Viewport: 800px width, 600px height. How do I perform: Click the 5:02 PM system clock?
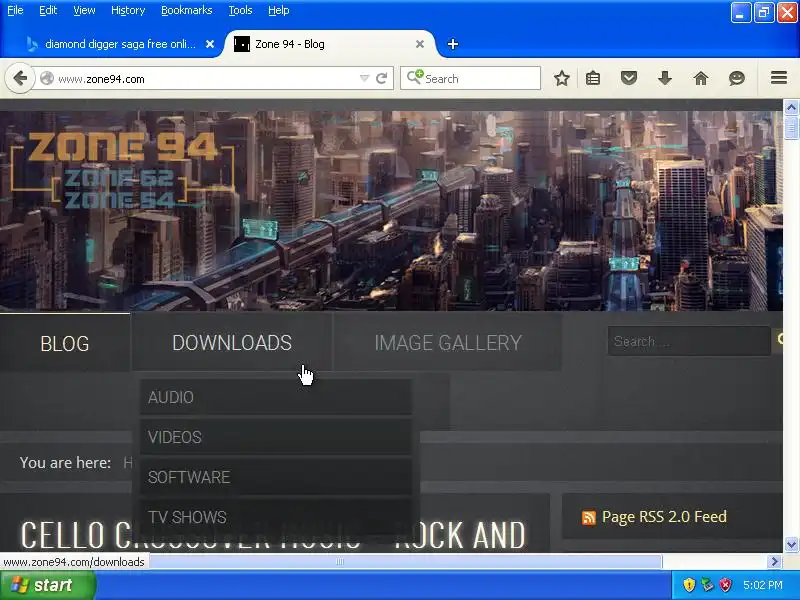(762, 585)
